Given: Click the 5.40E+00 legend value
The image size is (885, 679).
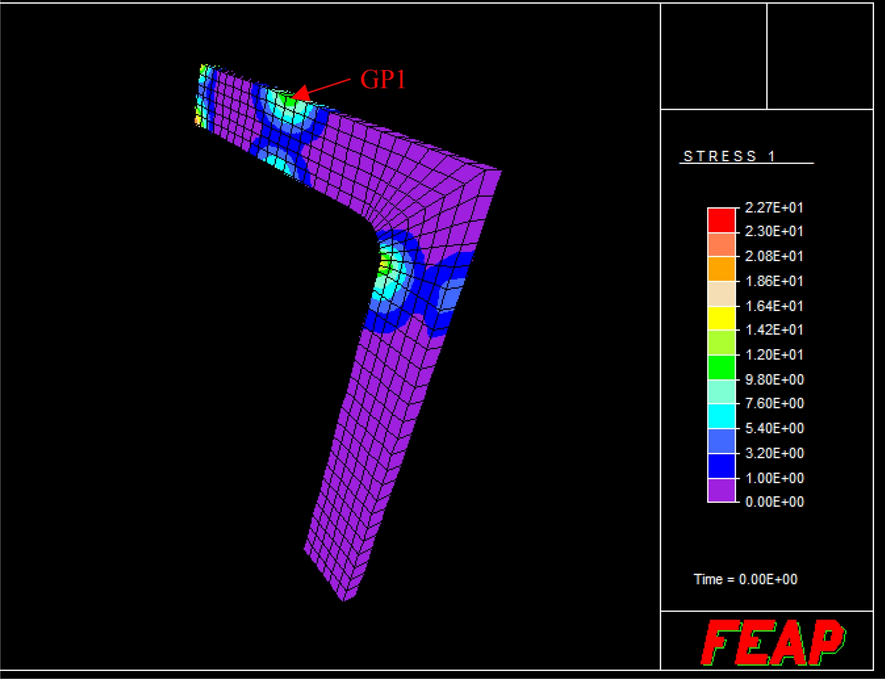Looking at the screenshot, I should click(774, 429).
